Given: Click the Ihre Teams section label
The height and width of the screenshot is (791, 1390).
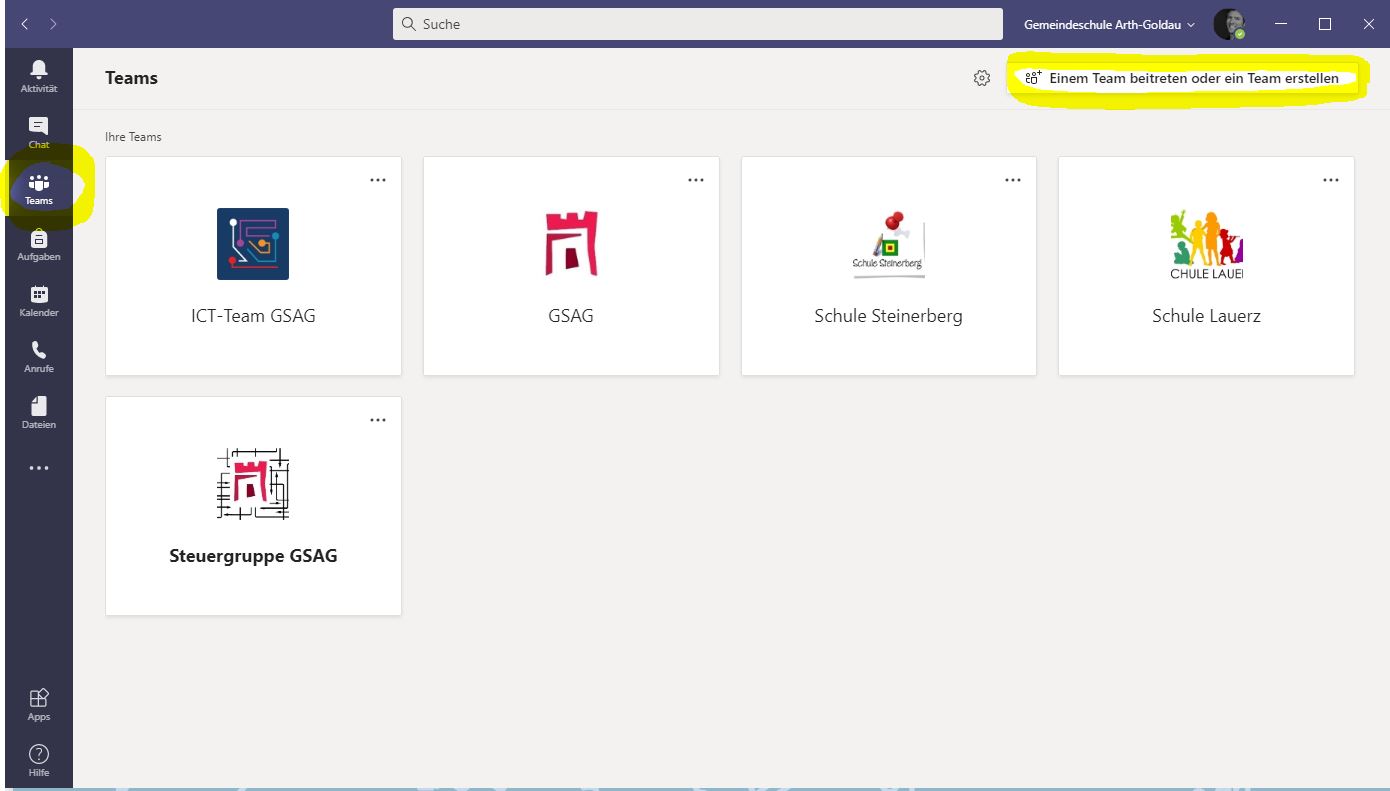Looking at the screenshot, I should pyautogui.click(x=133, y=137).
